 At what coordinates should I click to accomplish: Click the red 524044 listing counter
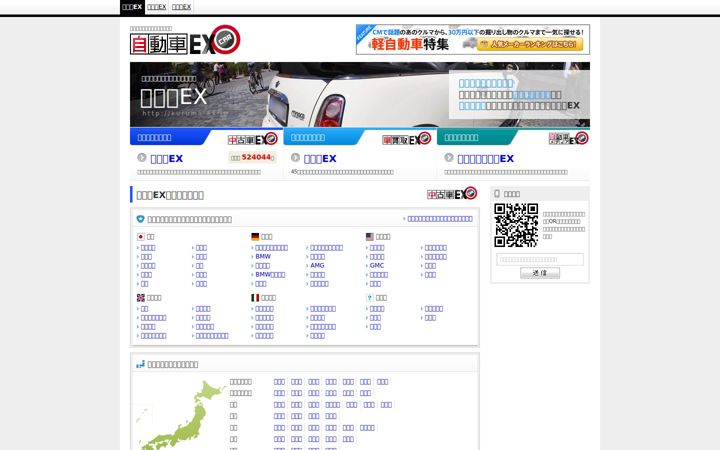pyautogui.click(x=253, y=158)
